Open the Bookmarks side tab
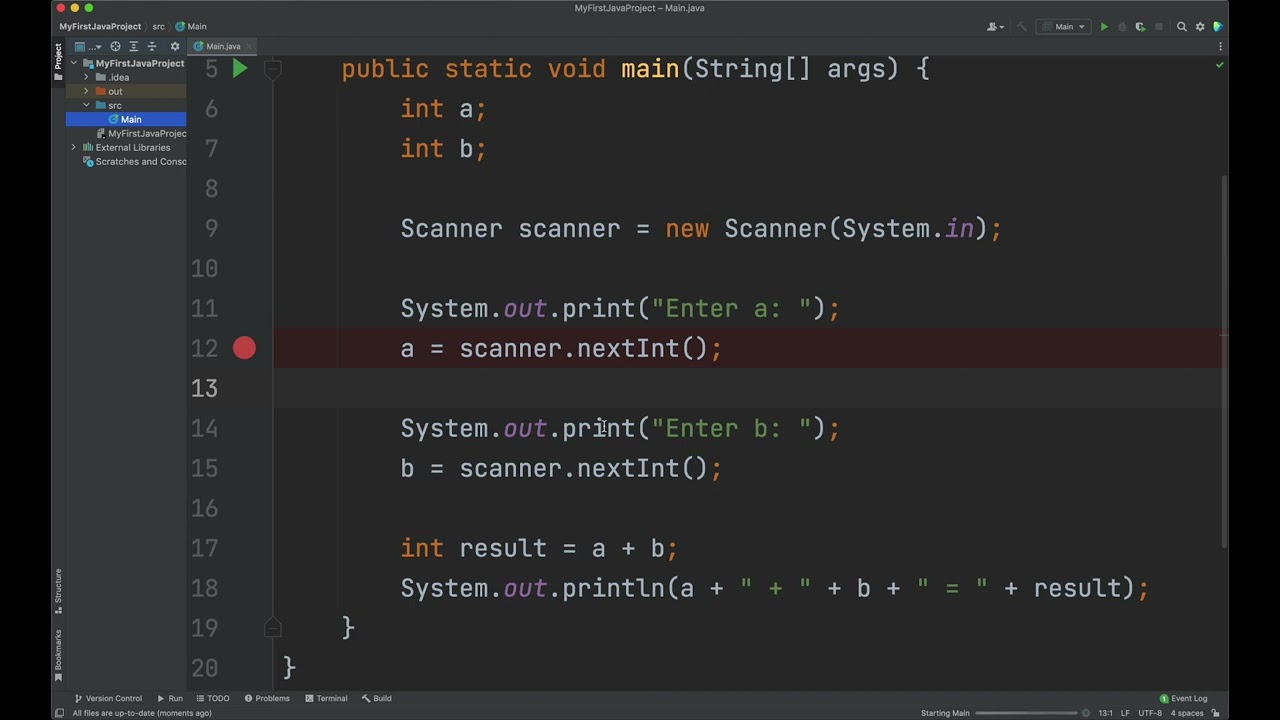The image size is (1280, 720). (58, 655)
